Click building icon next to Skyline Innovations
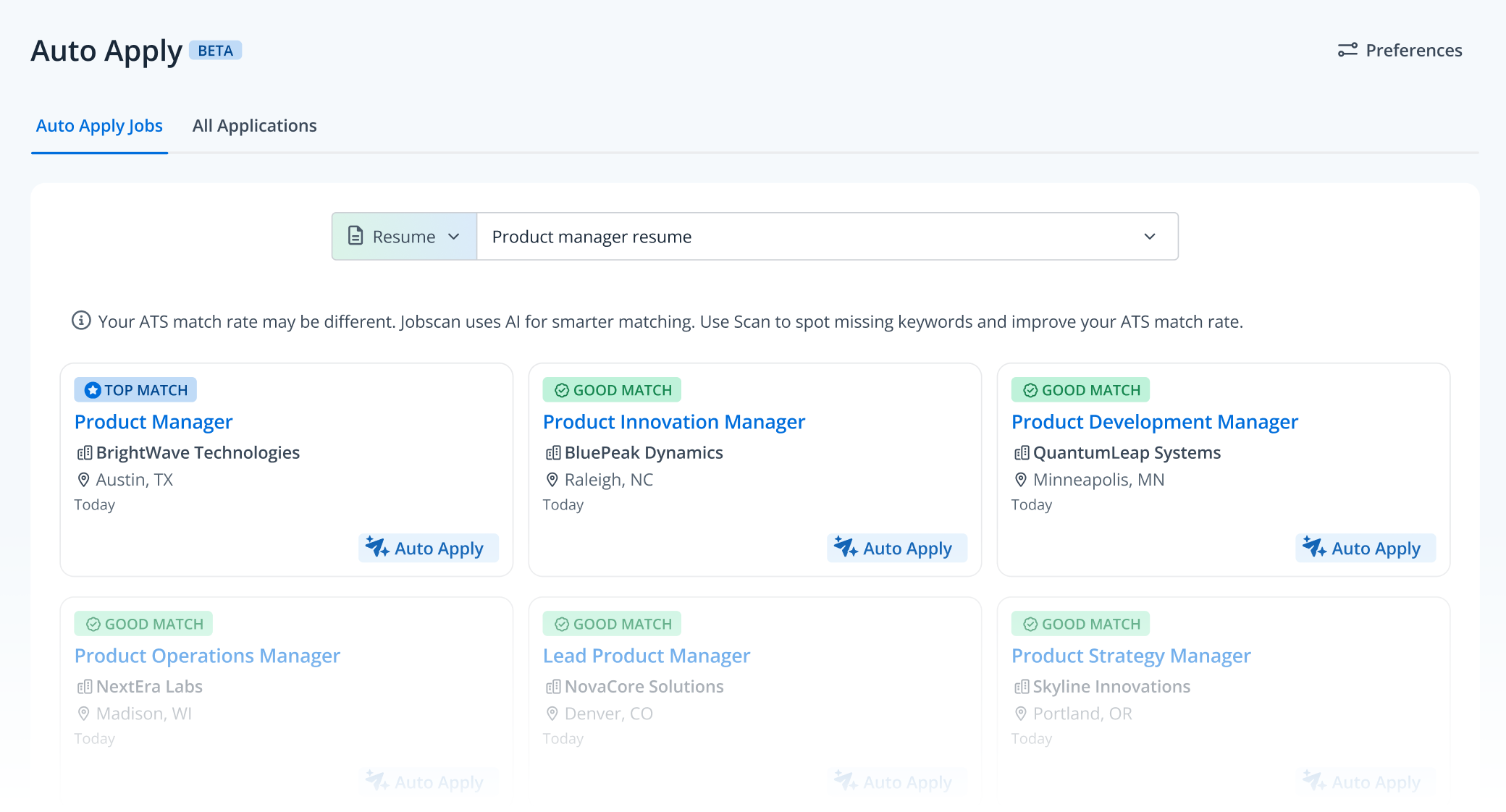Image resolution: width=1506 pixels, height=812 pixels. [x=1022, y=687]
